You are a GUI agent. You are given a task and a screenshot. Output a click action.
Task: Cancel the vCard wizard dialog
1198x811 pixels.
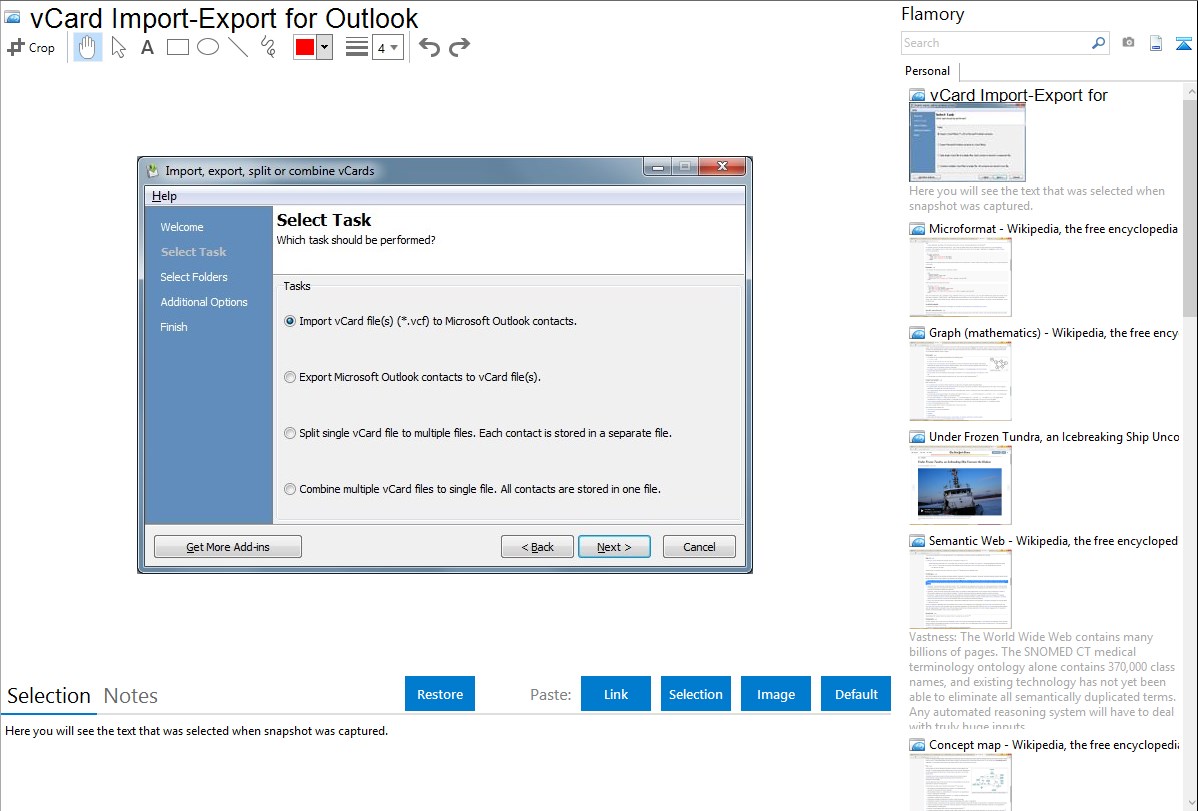699,547
